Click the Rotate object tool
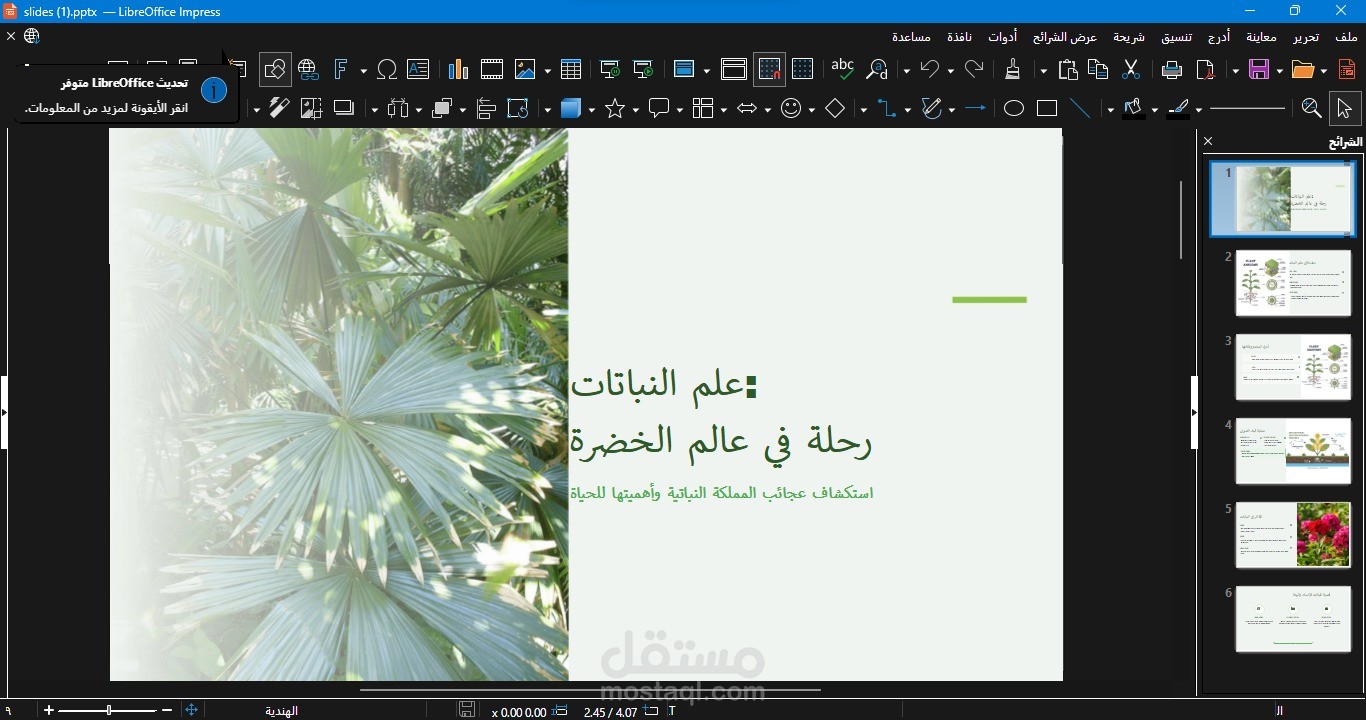This screenshot has height=720, width=1366. tap(518, 108)
